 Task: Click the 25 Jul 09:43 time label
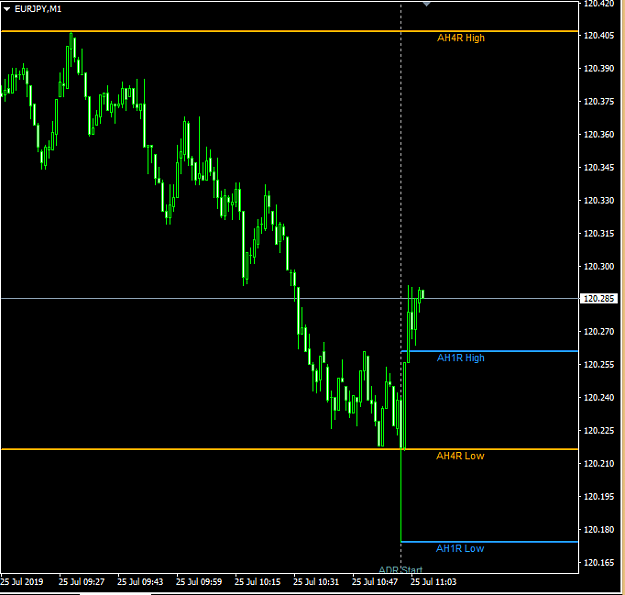pyautogui.click(x=140, y=582)
